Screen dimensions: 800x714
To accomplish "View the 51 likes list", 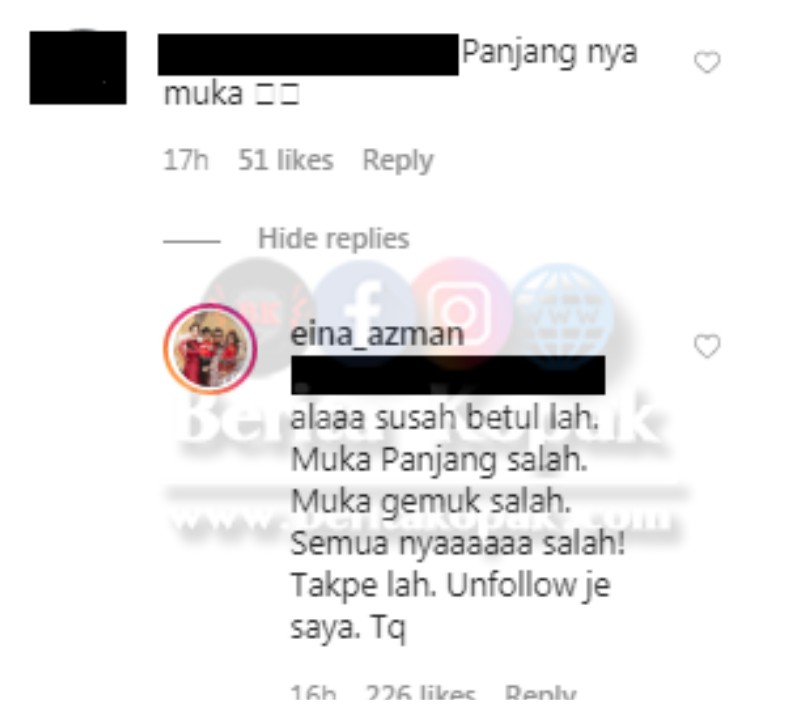I will pyautogui.click(x=286, y=160).
